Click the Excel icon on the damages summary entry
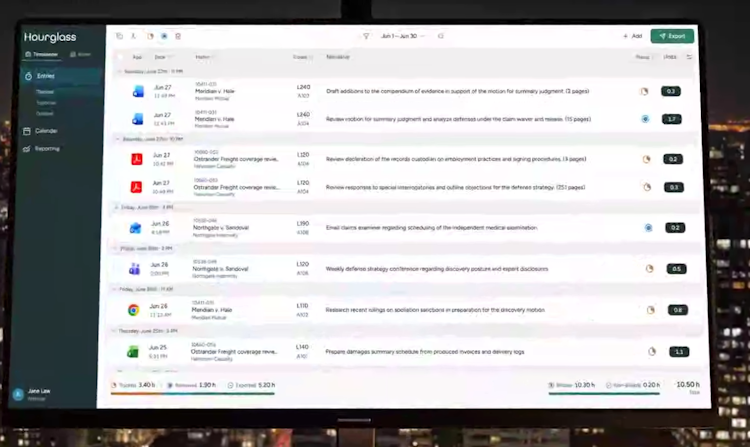This screenshot has width=750, height=447. point(132,352)
